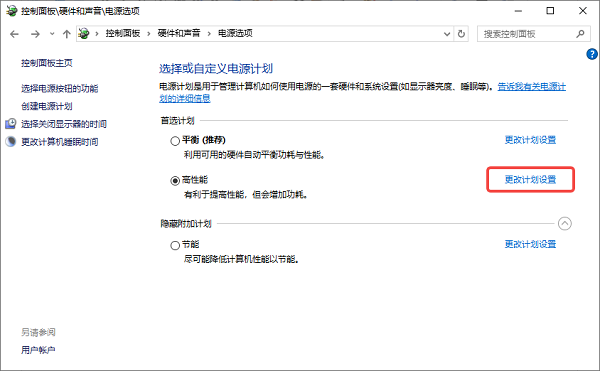The width and height of the screenshot is (600, 371).
Task: Go up one level with up arrow
Action: click(67, 34)
